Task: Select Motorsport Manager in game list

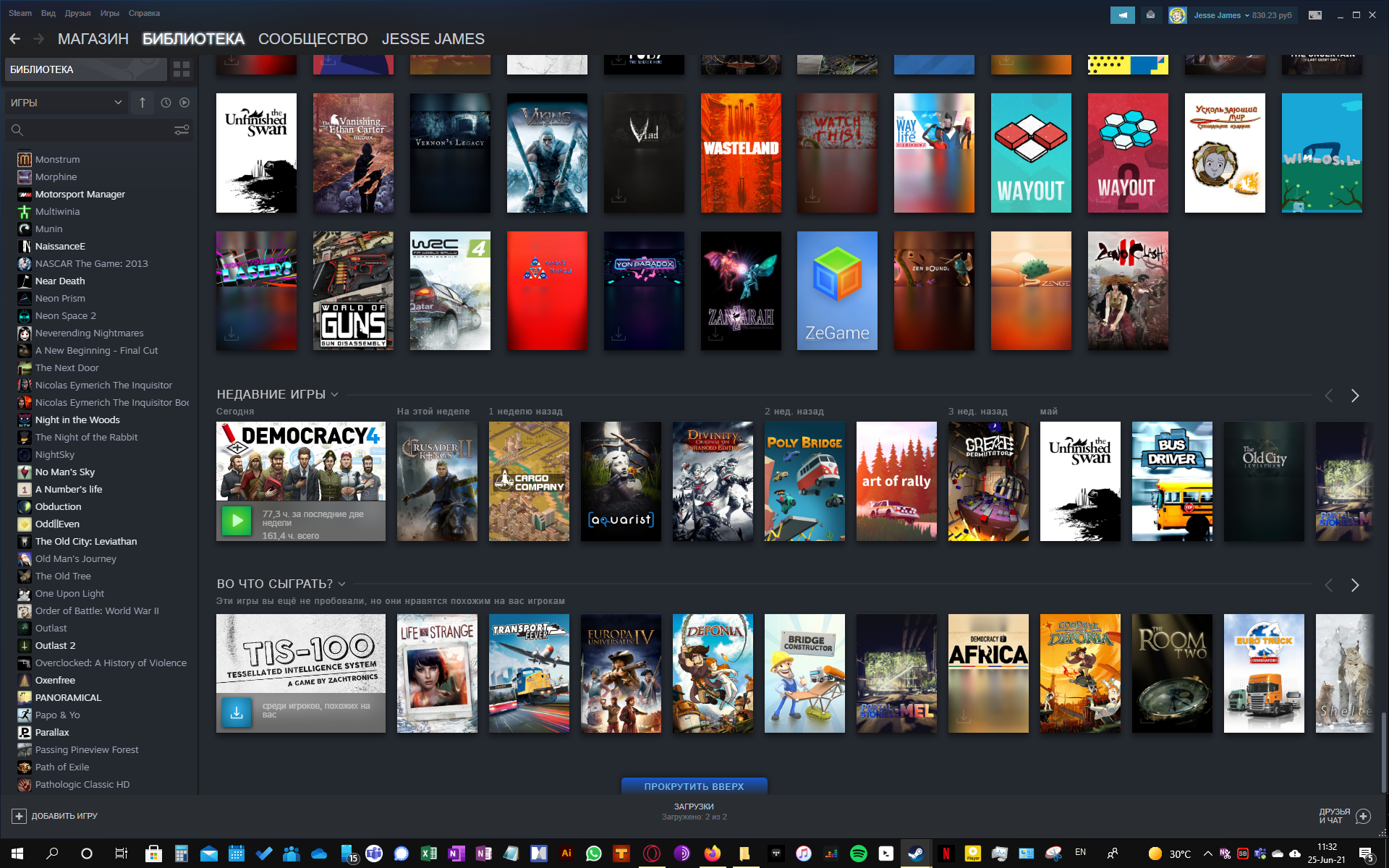Action: click(x=80, y=194)
